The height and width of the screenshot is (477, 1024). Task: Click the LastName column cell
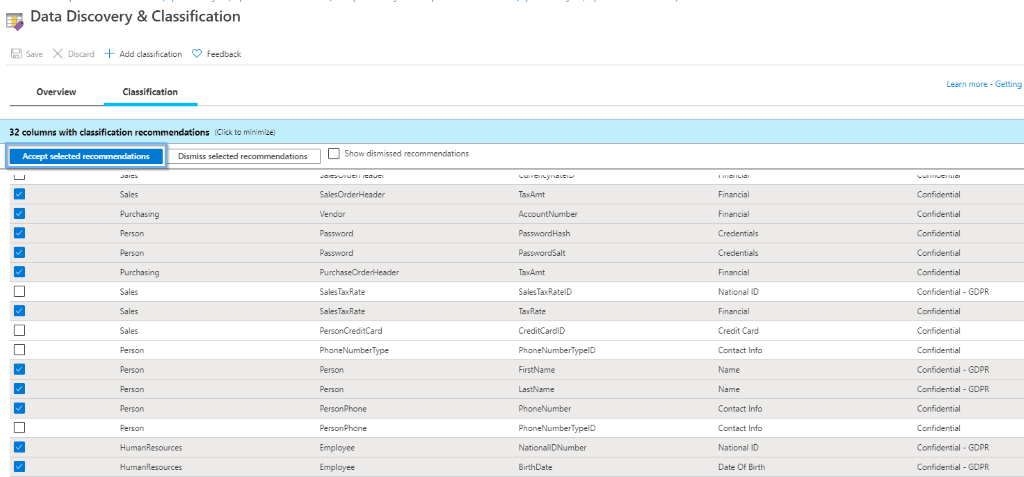(536, 389)
